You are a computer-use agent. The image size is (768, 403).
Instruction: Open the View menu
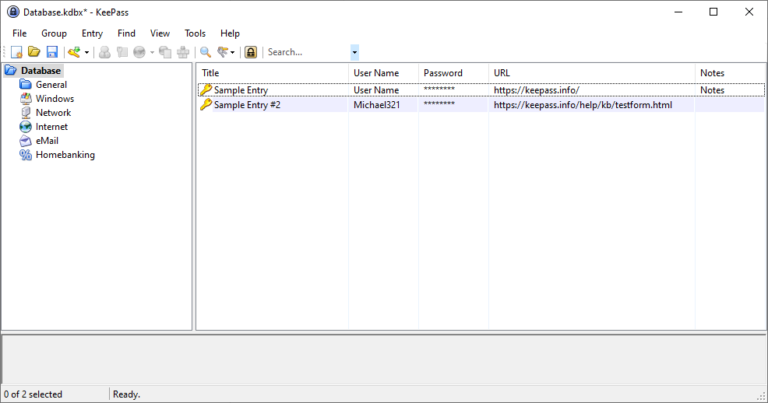(x=160, y=33)
